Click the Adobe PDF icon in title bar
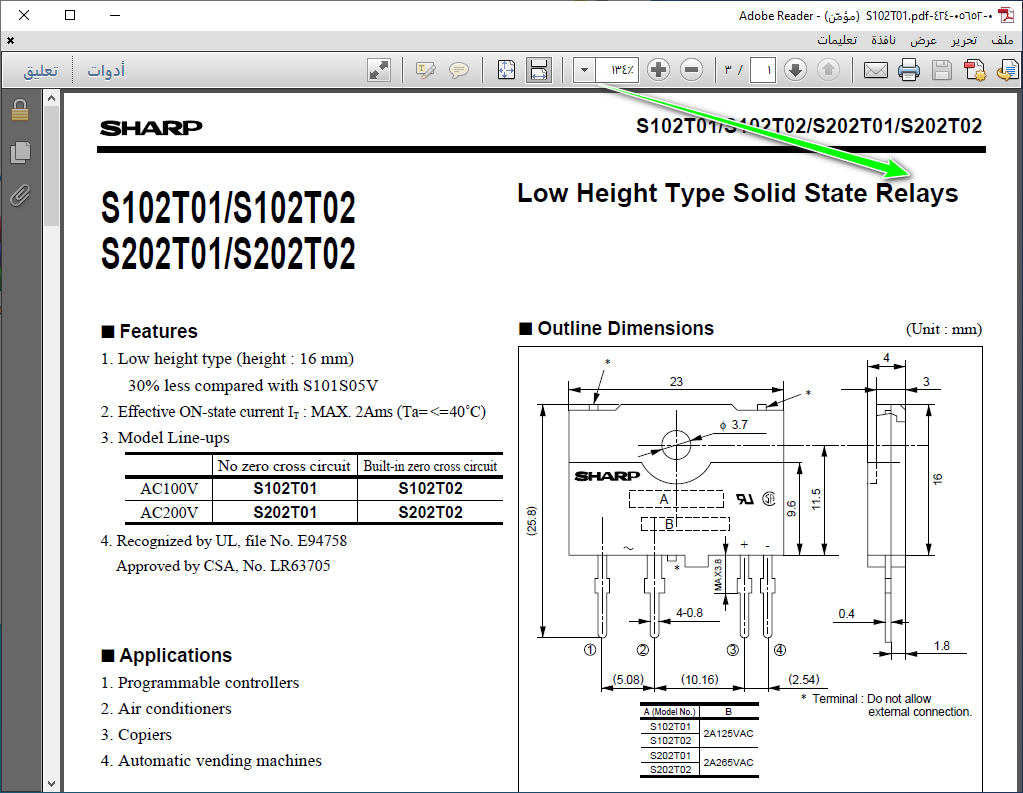The width and height of the screenshot is (1023, 793). (1007, 15)
